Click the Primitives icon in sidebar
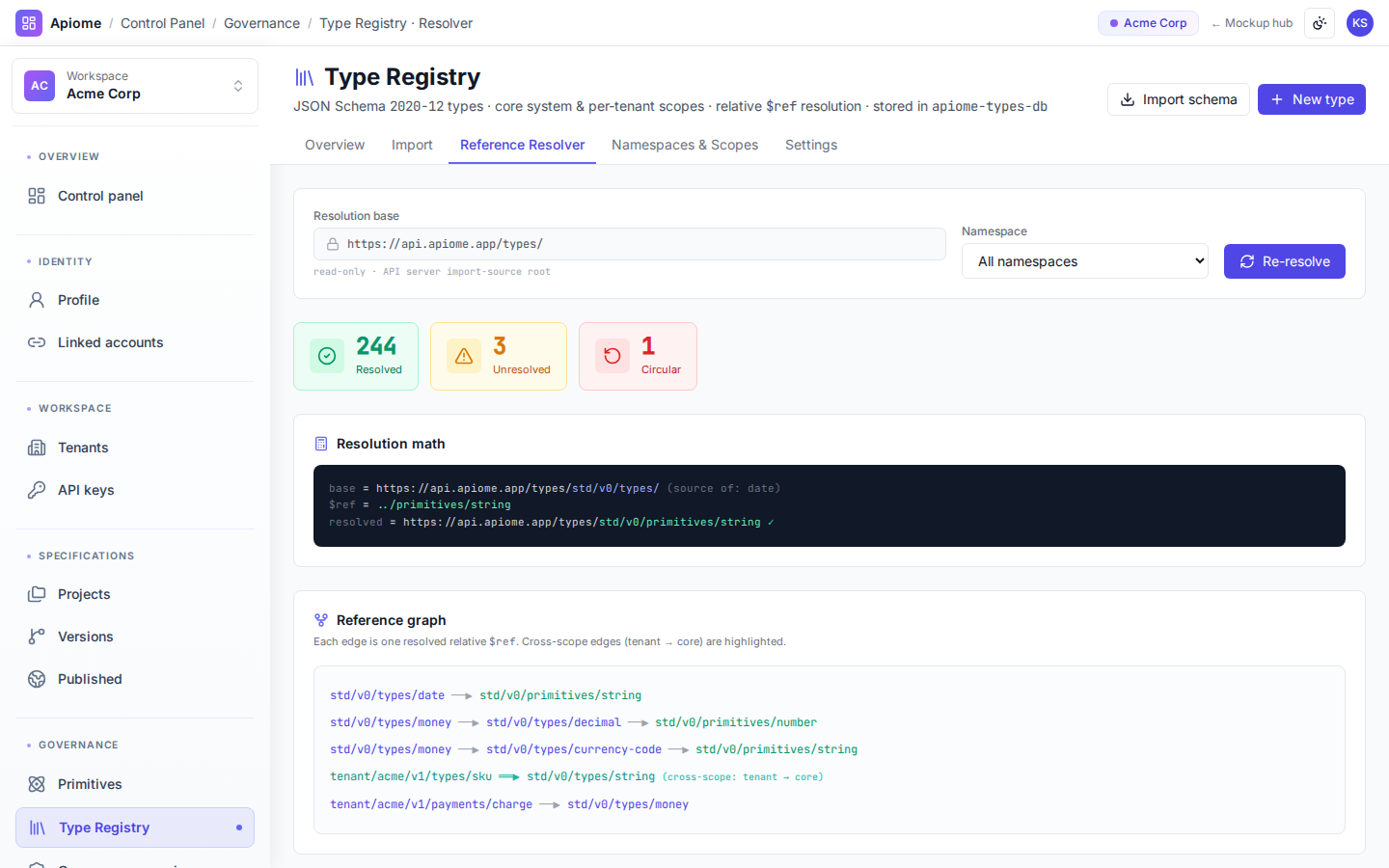This screenshot has height=868, width=1389. pyautogui.click(x=37, y=784)
